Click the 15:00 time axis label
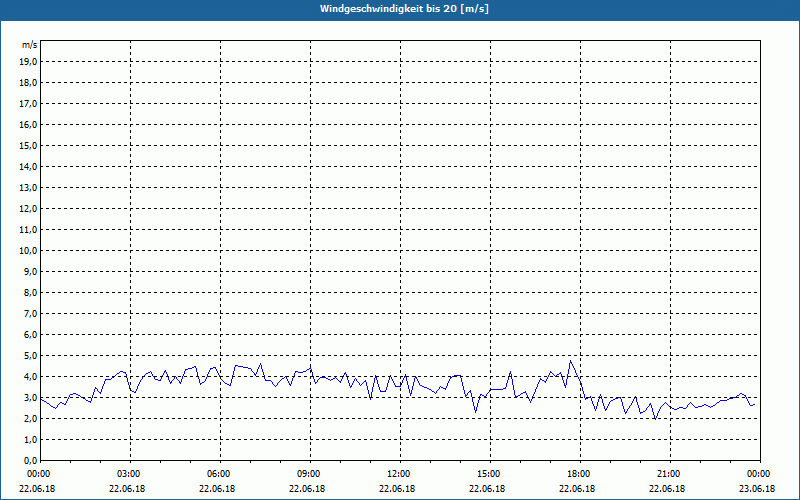This screenshot has width=800, height=500. (x=490, y=474)
